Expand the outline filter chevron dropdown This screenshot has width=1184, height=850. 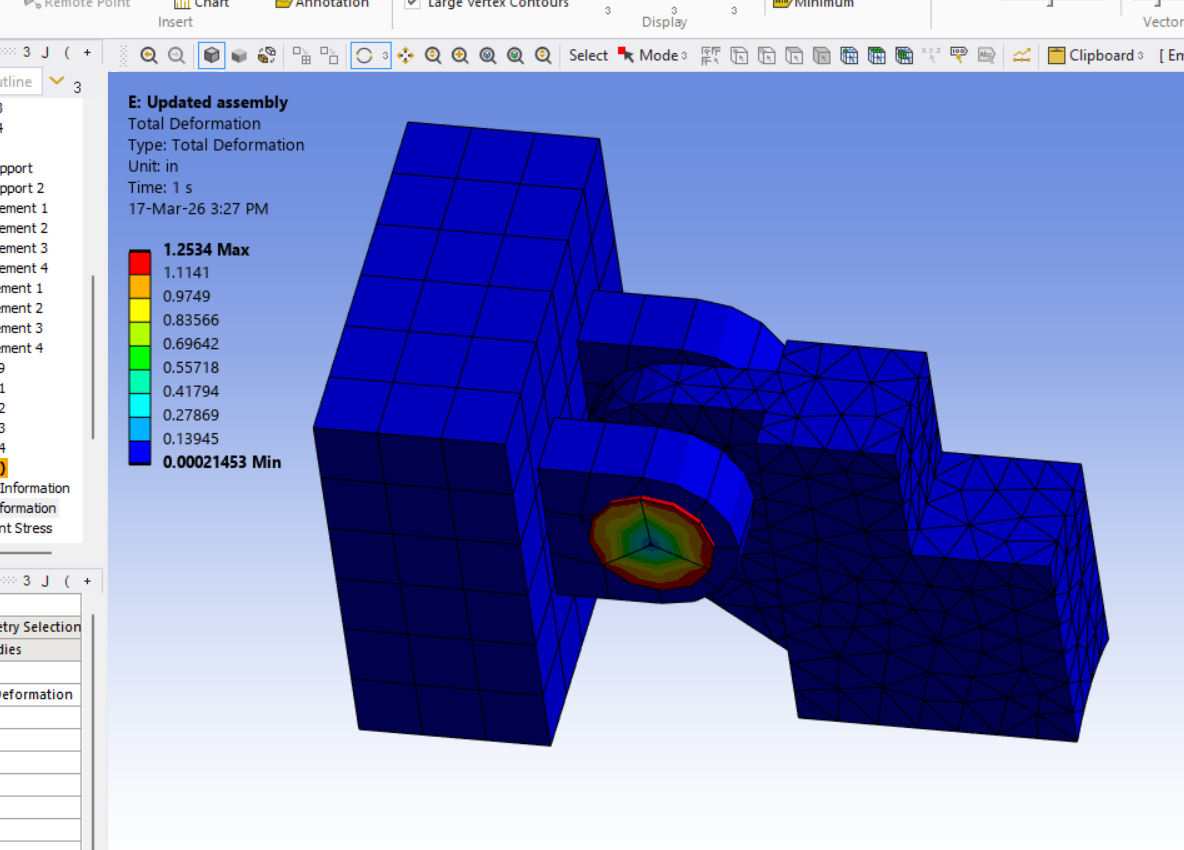57,81
